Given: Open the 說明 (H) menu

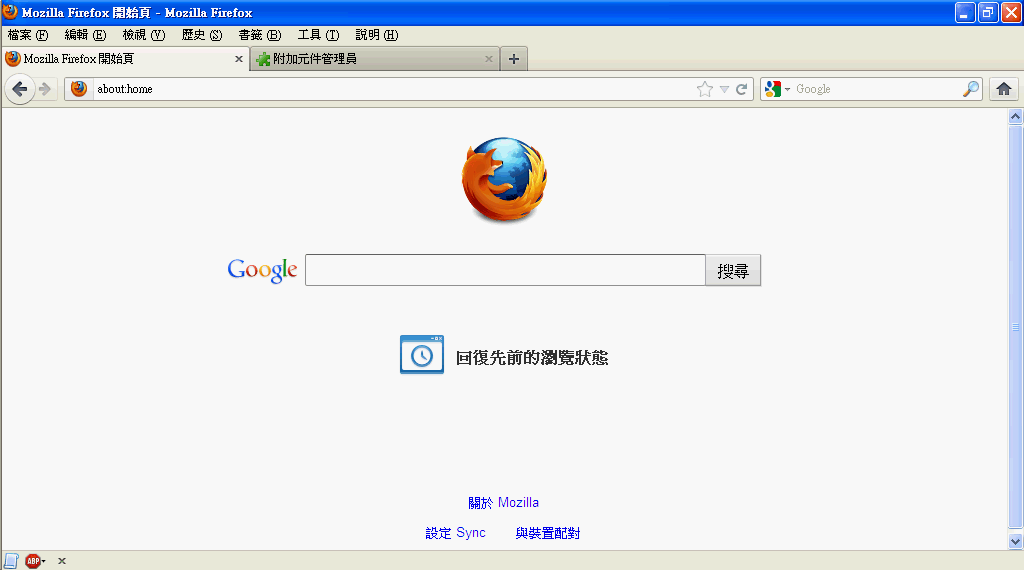Looking at the screenshot, I should [x=377, y=35].
